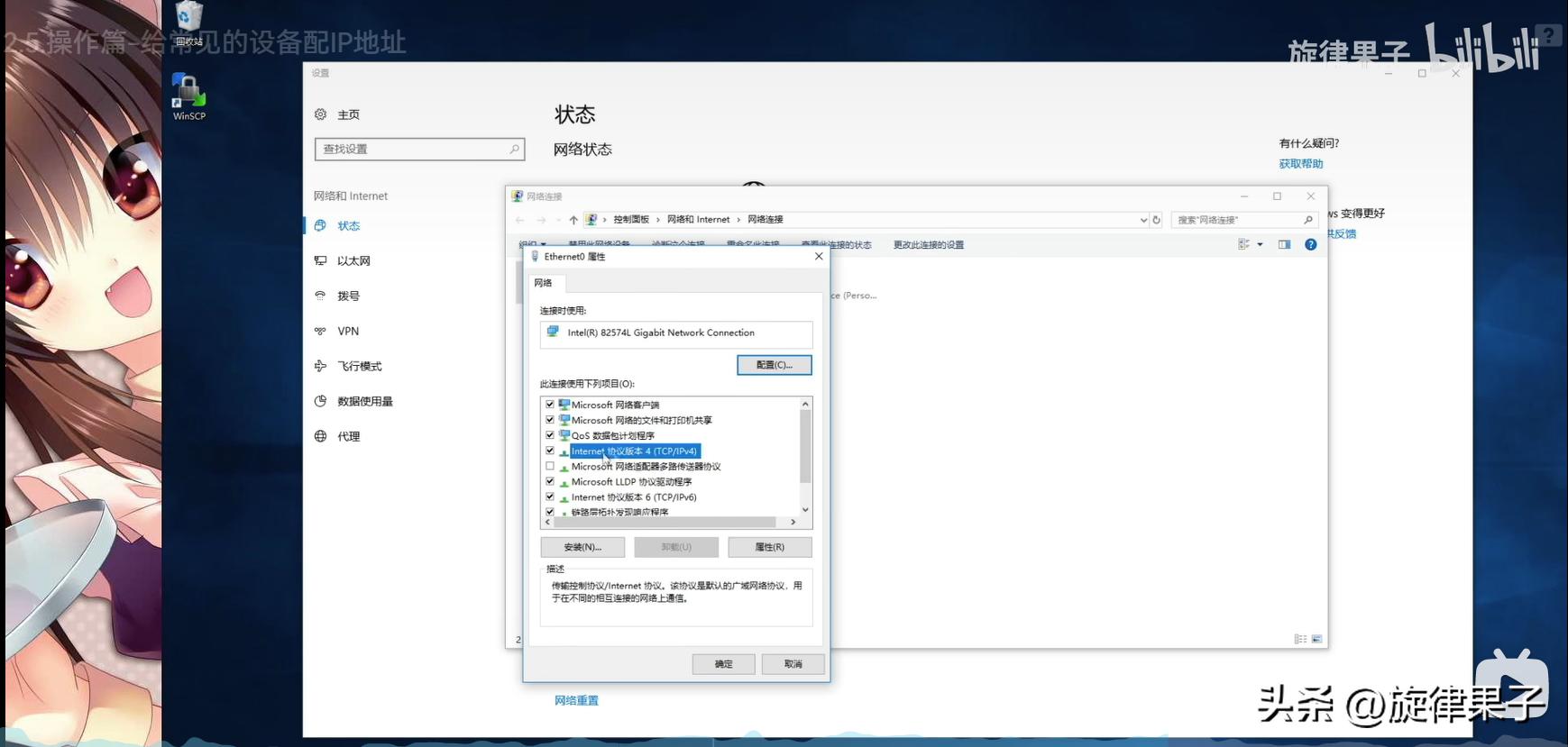The width and height of the screenshot is (1568, 747).
Task: Click the refresh icon beside address bar
Action: [x=1157, y=220]
